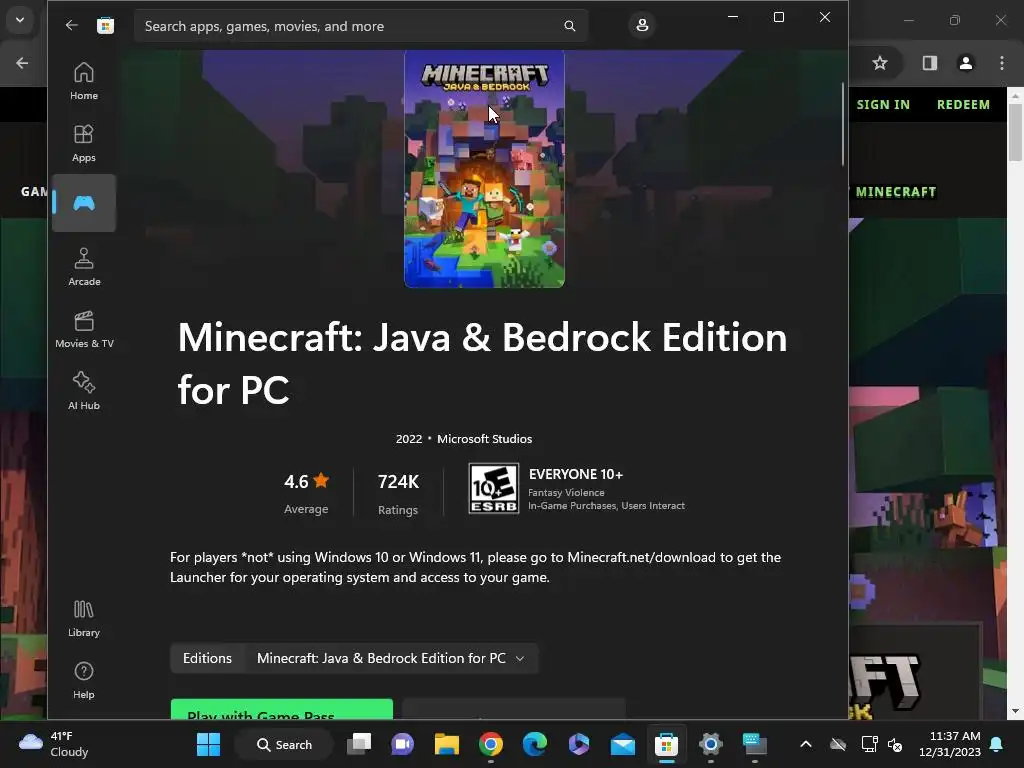The image size is (1024, 768).
Task: Open the notification bell in the tray
Action: point(997,744)
